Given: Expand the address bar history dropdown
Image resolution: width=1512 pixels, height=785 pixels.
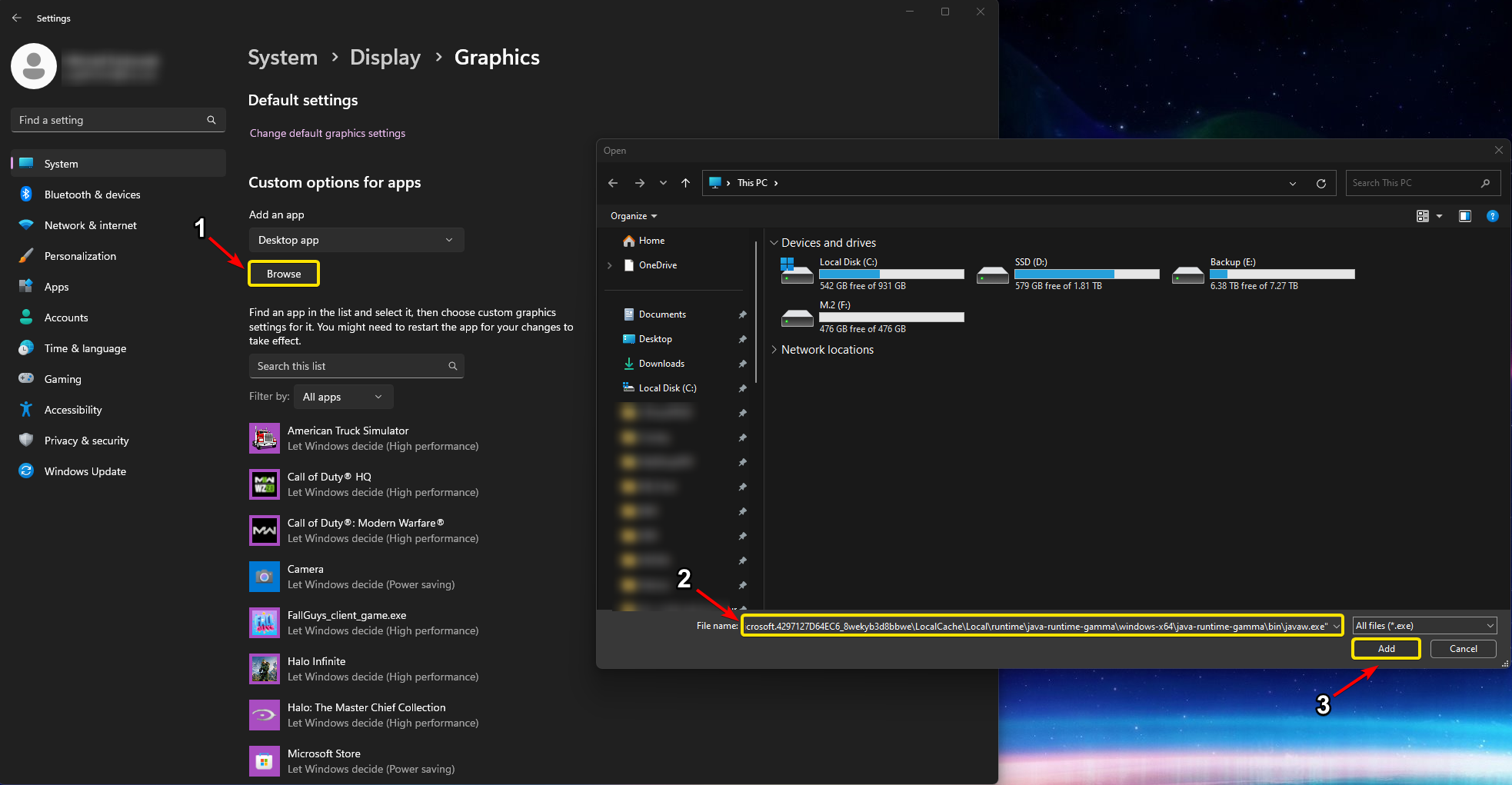Looking at the screenshot, I should click(x=1293, y=183).
